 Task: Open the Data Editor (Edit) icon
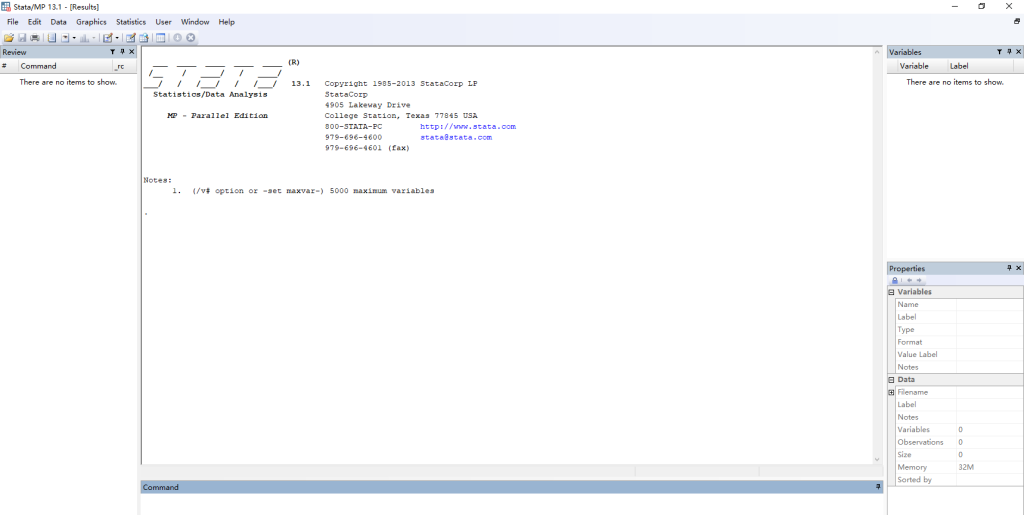pyautogui.click(x=130, y=38)
